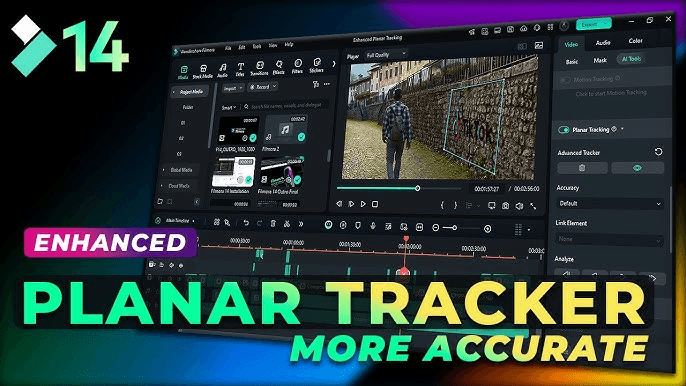The width and height of the screenshot is (686, 386).
Task: Click the snapshot image icon above the preview
Action: pos(539,46)
